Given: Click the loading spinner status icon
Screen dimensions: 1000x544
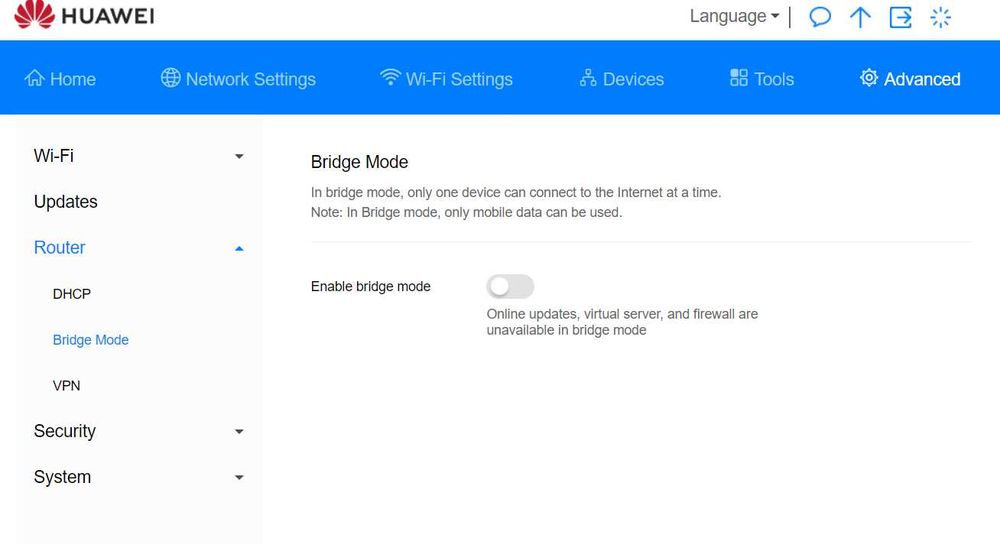Looking at the screenshot, I should pos(941,17).
